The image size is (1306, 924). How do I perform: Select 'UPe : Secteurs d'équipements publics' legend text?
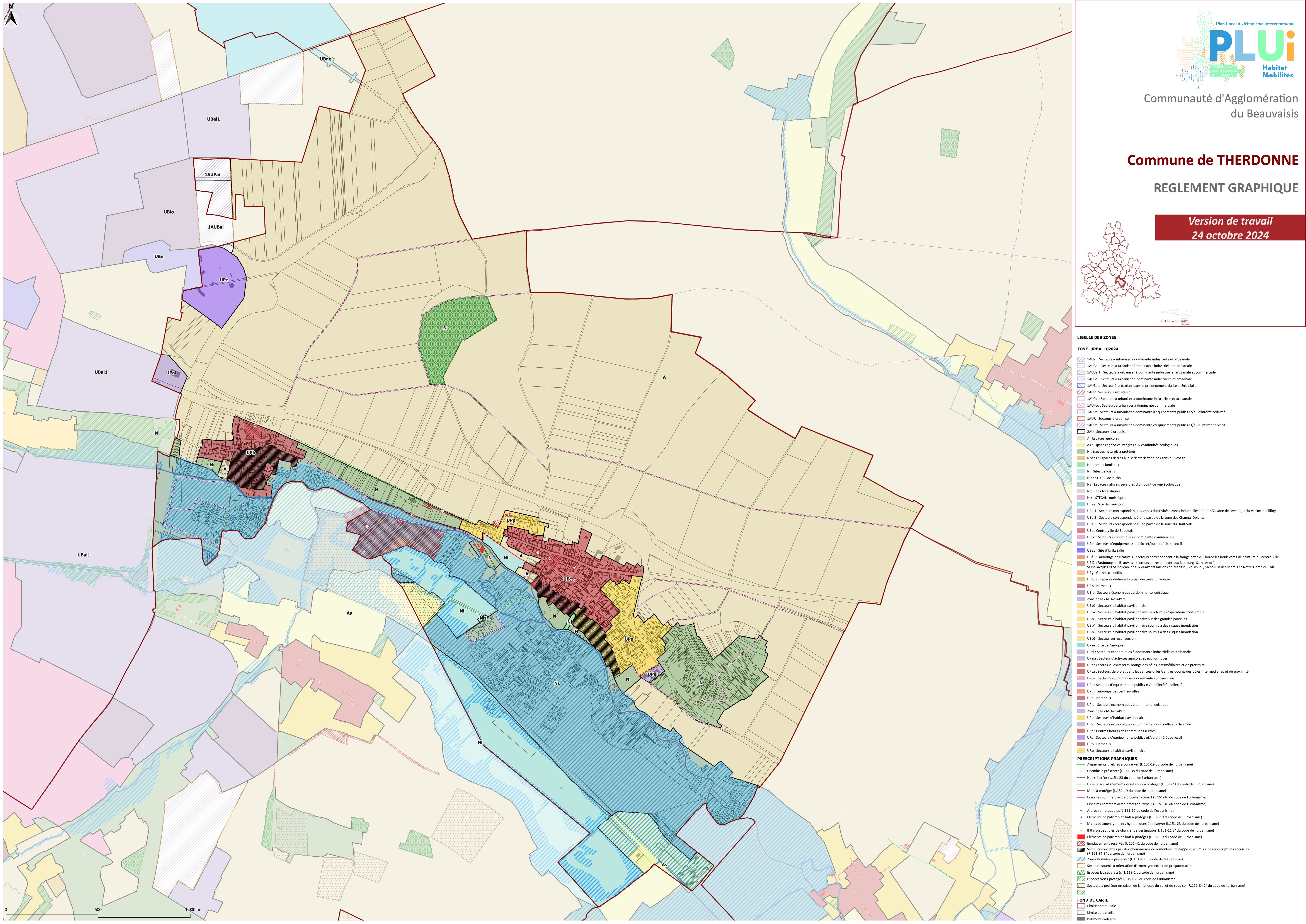coord(1134,685)
